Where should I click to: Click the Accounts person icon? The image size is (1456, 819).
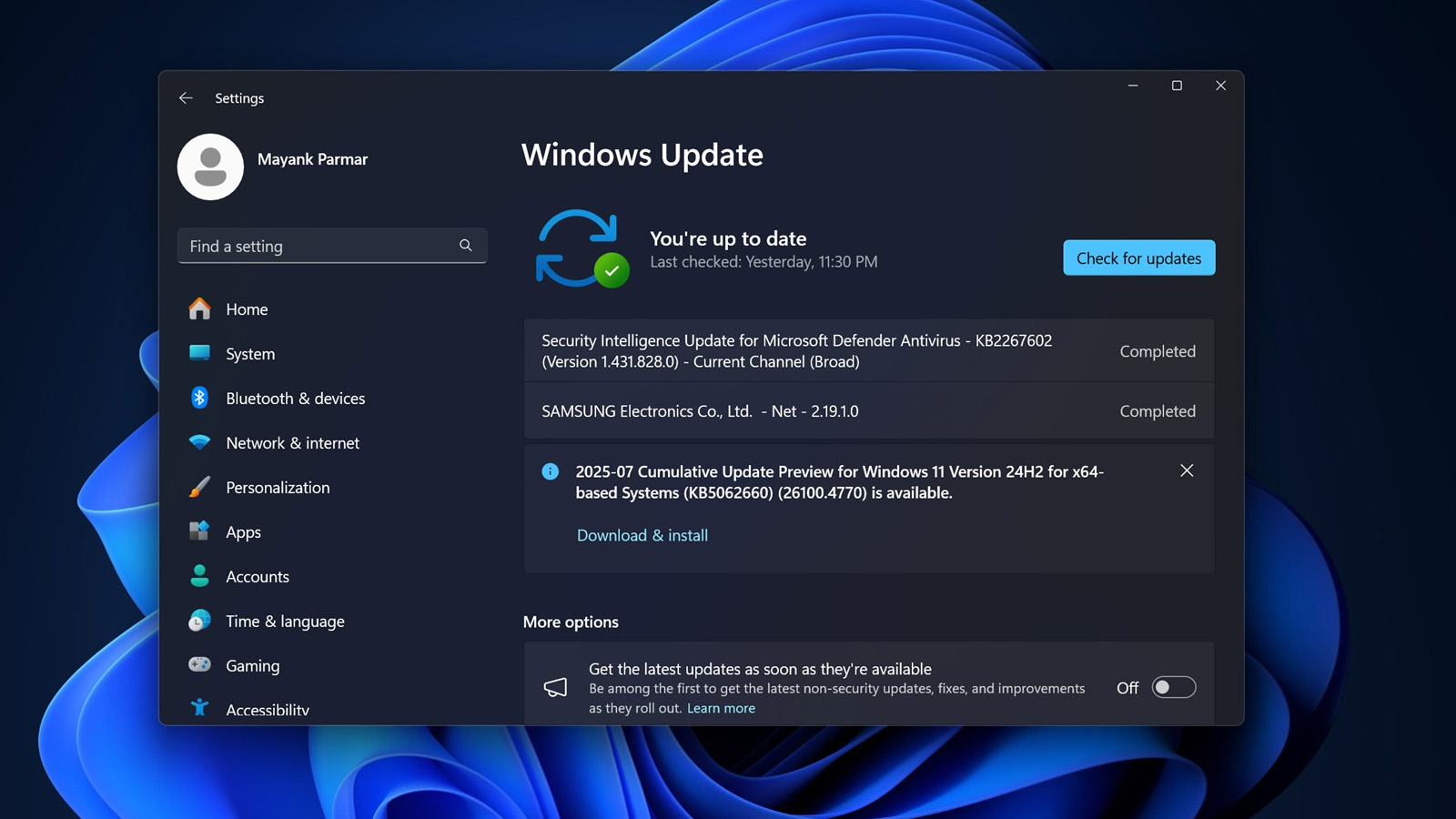pos(199,576)
